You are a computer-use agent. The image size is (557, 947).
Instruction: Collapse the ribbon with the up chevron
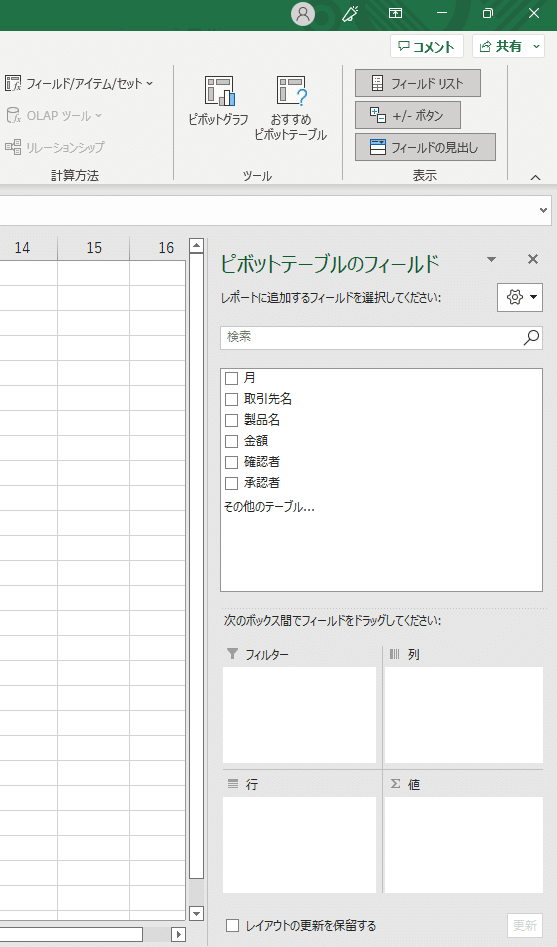tap(535, 177)
